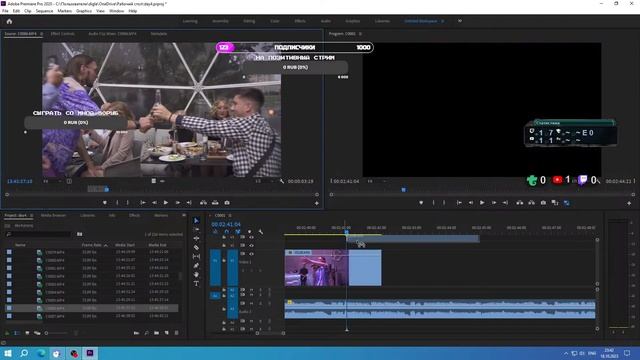Switch to the Media Browser tab

[x=53, y=215]
